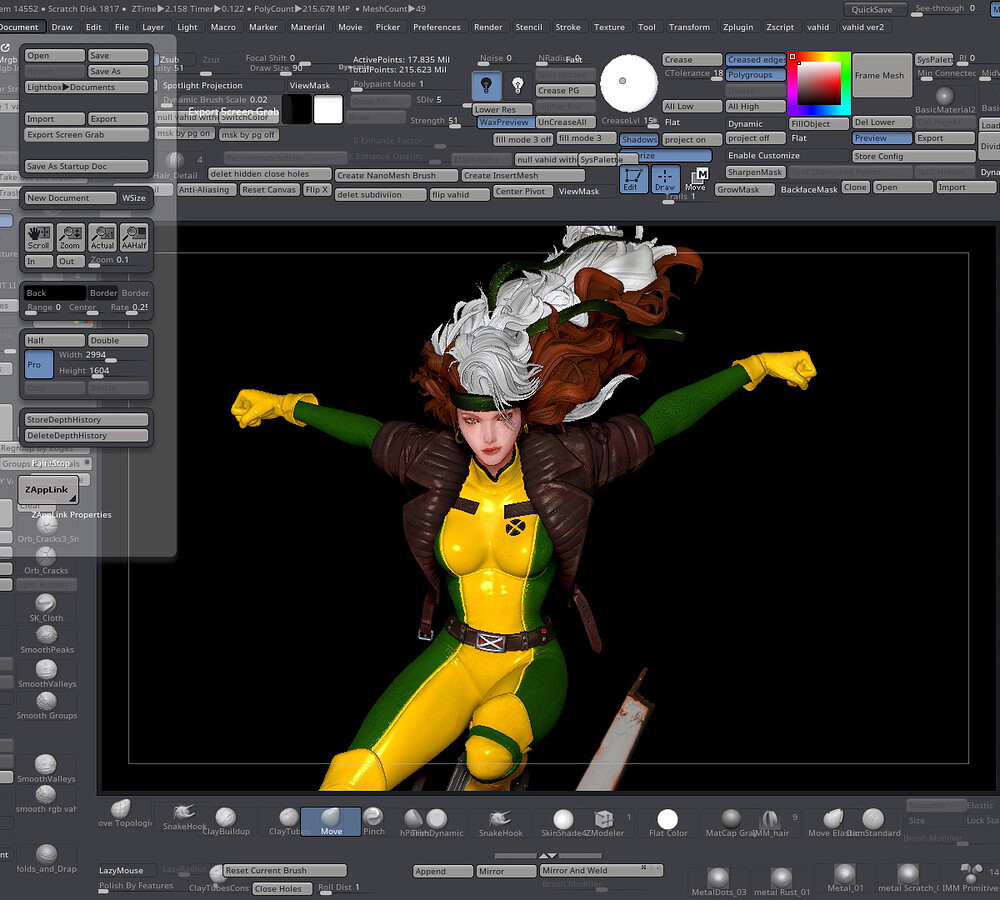
Task: Click the white lightbulb icon
Action: tap(518, 85)
